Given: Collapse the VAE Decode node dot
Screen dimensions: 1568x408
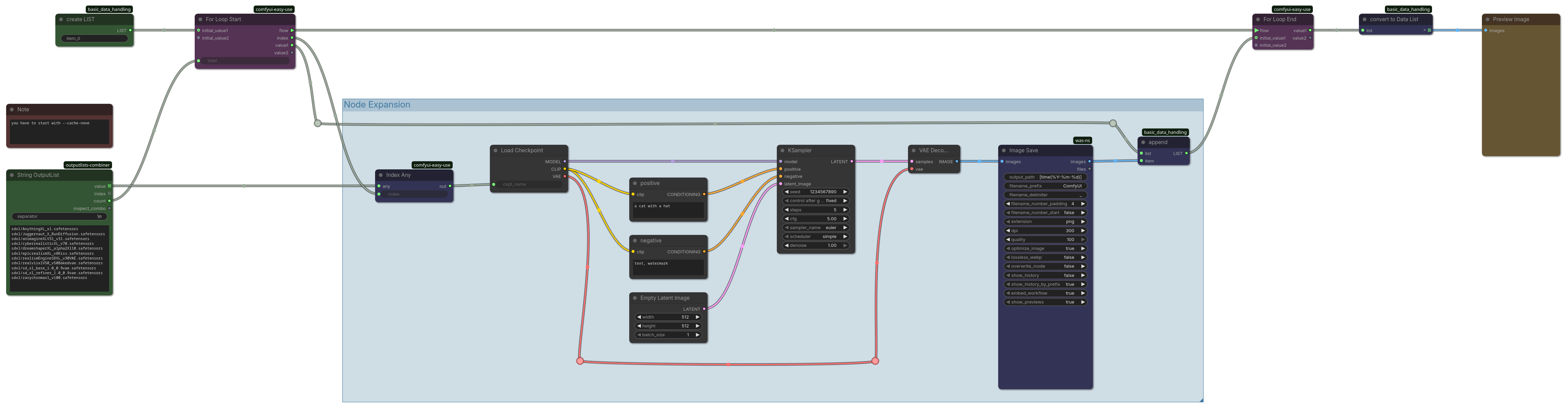Looking at the screenshot, I should 914,150.
